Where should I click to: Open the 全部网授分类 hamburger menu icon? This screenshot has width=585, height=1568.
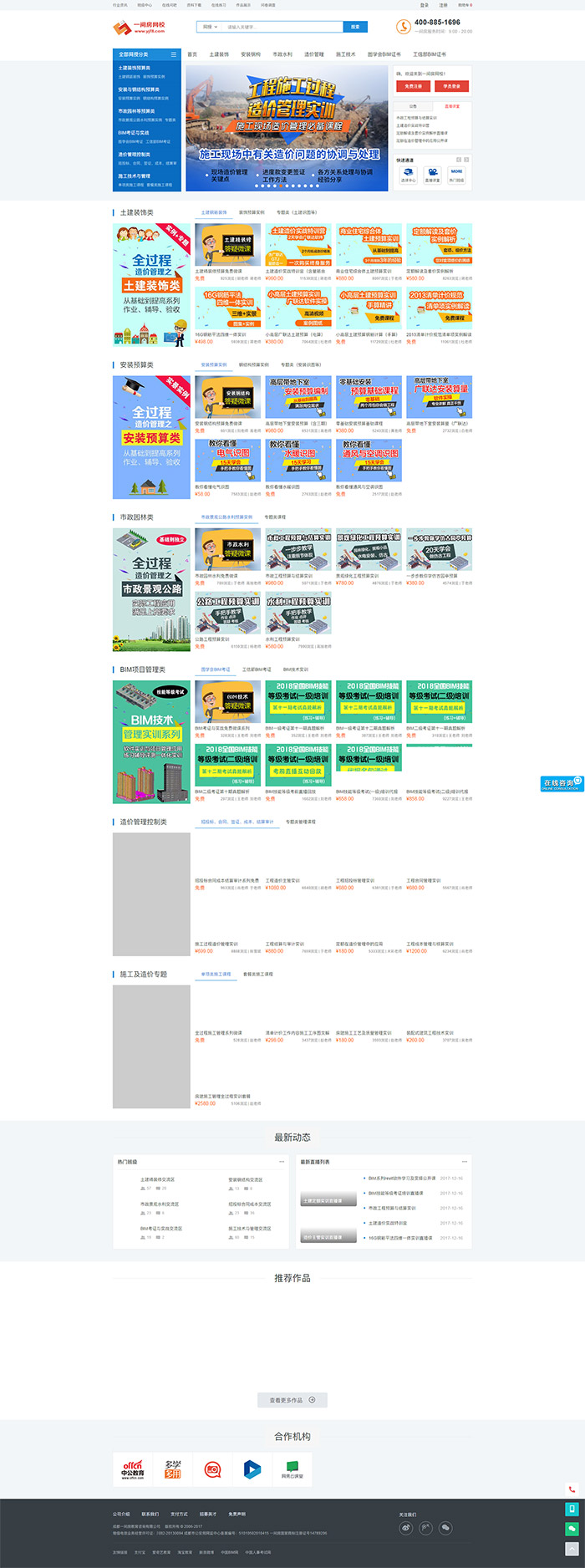pos(174,54)
